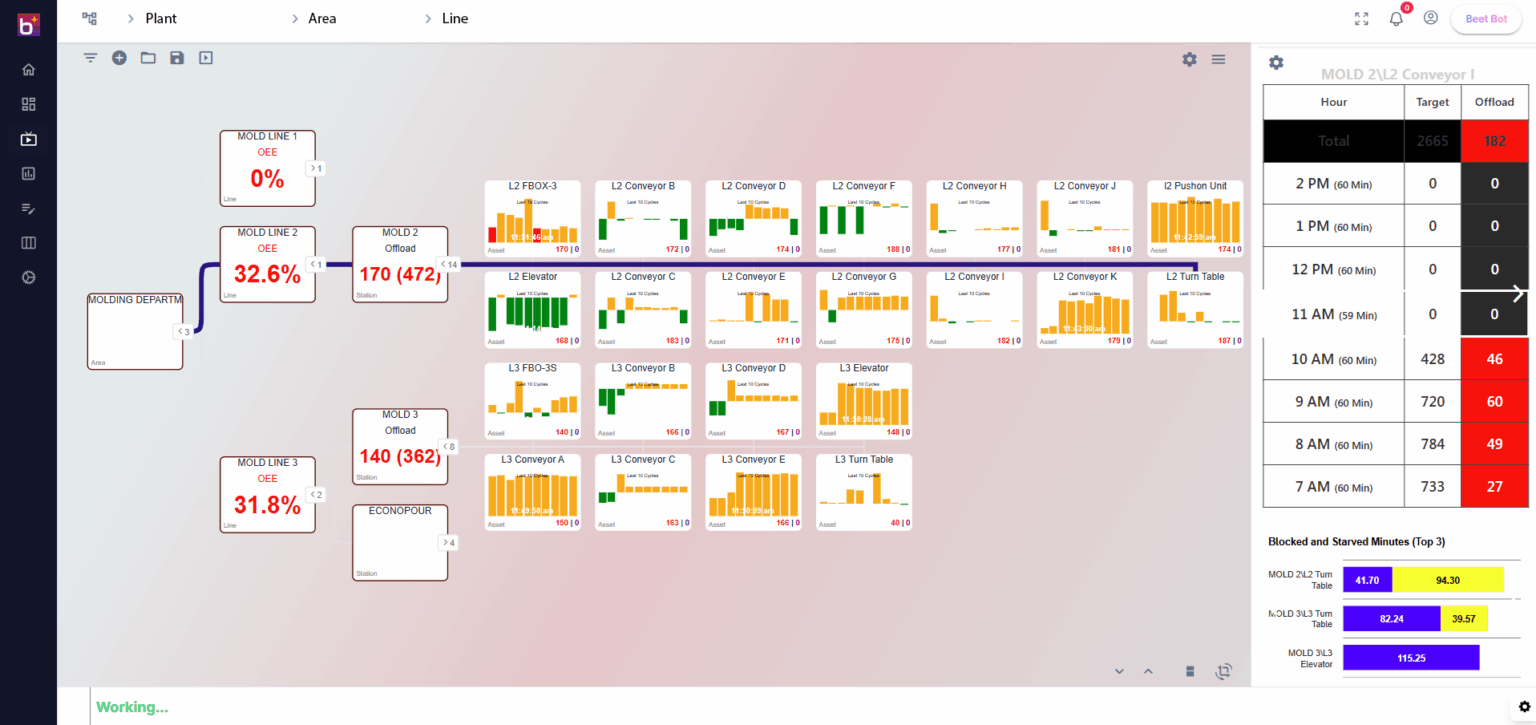This screenshot has height=725, width=1536.
Task: Open the notifications bell
Action: [1396, 19]
